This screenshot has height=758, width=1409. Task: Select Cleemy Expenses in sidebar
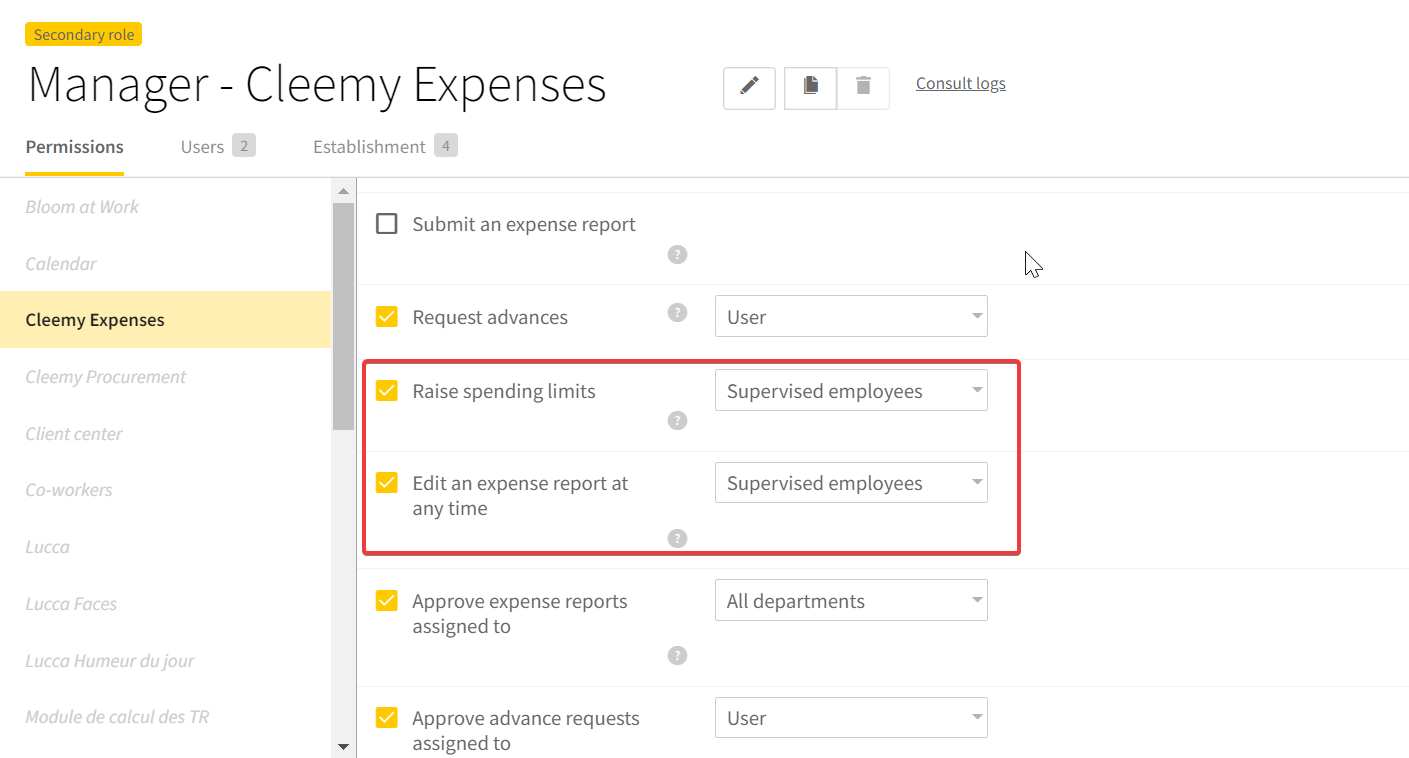pyautogui.click(x=166, y=320)
